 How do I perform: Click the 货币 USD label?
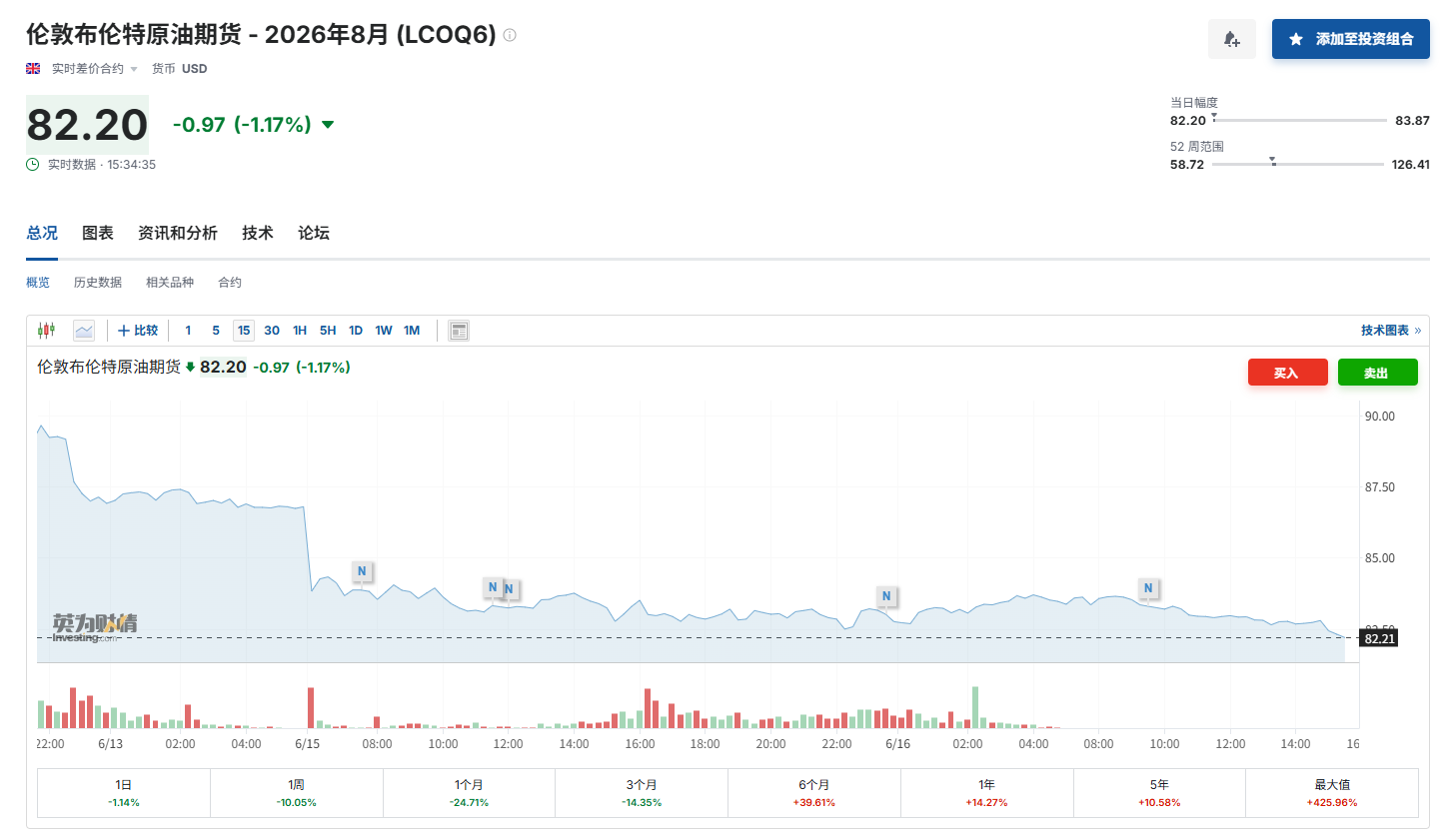pyautogui.click(x=180, y=69)
